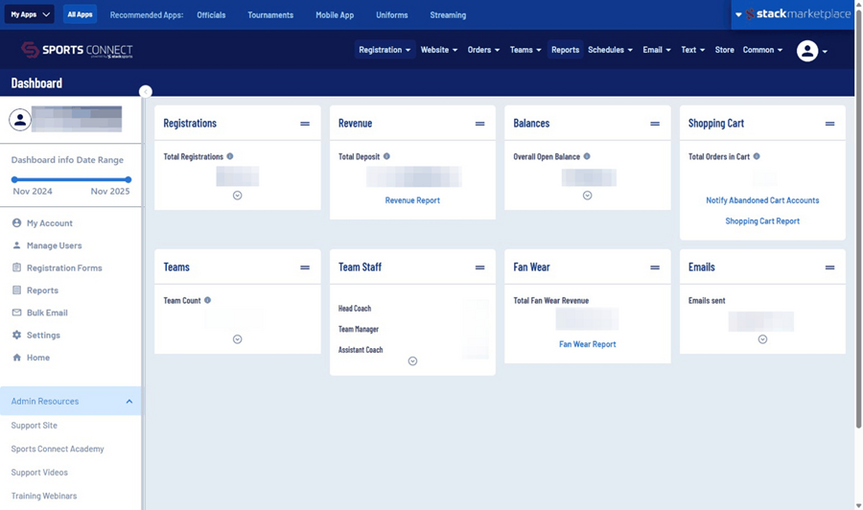
Task: Click the Revenue widget menu icon
Action: click(480, 124)
